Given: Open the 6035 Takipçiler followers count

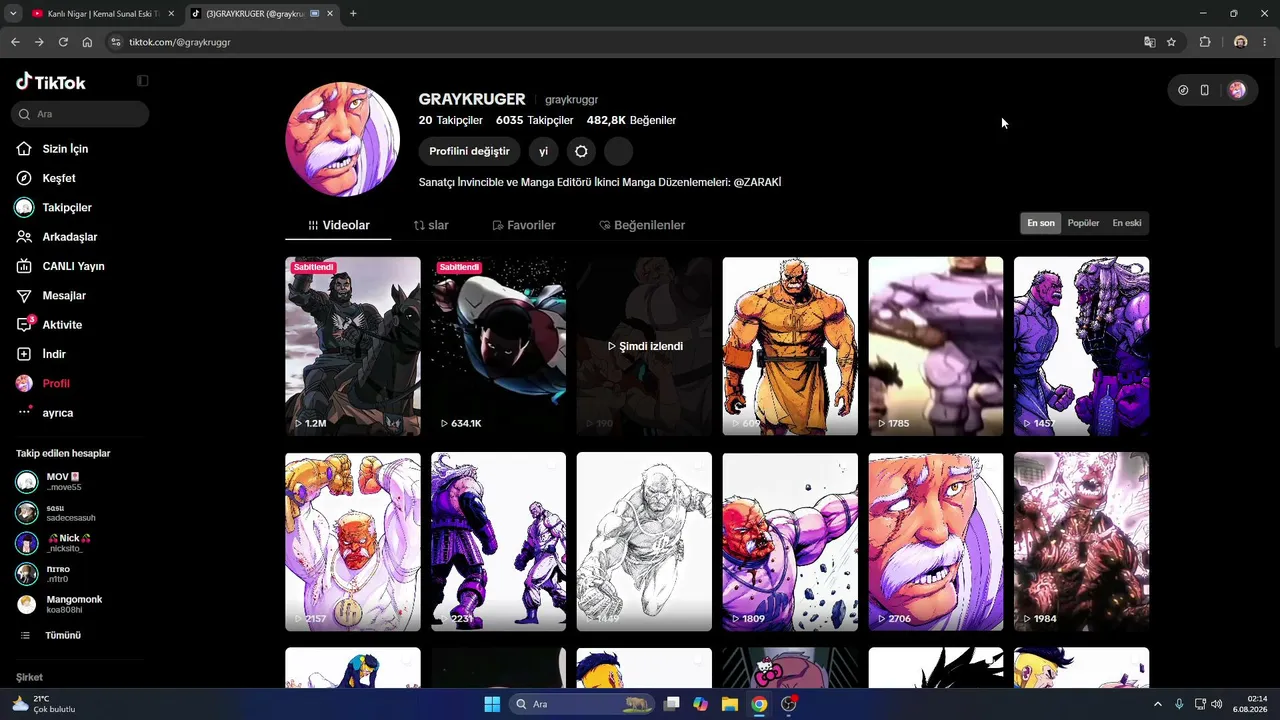Looking at the screenshot, I should (x=534, y=120).
